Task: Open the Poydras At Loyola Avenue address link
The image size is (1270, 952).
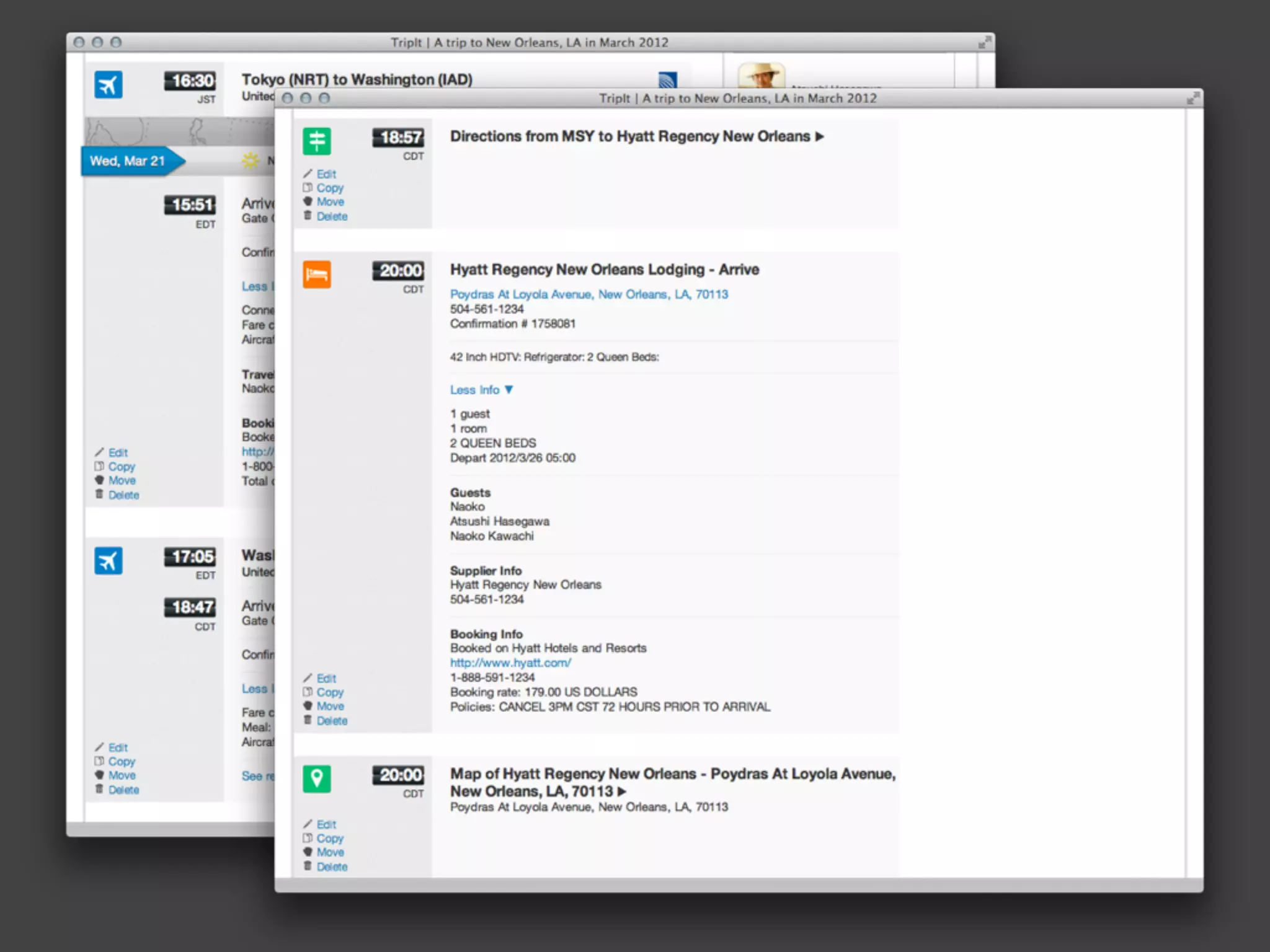Action: (588, 294)
